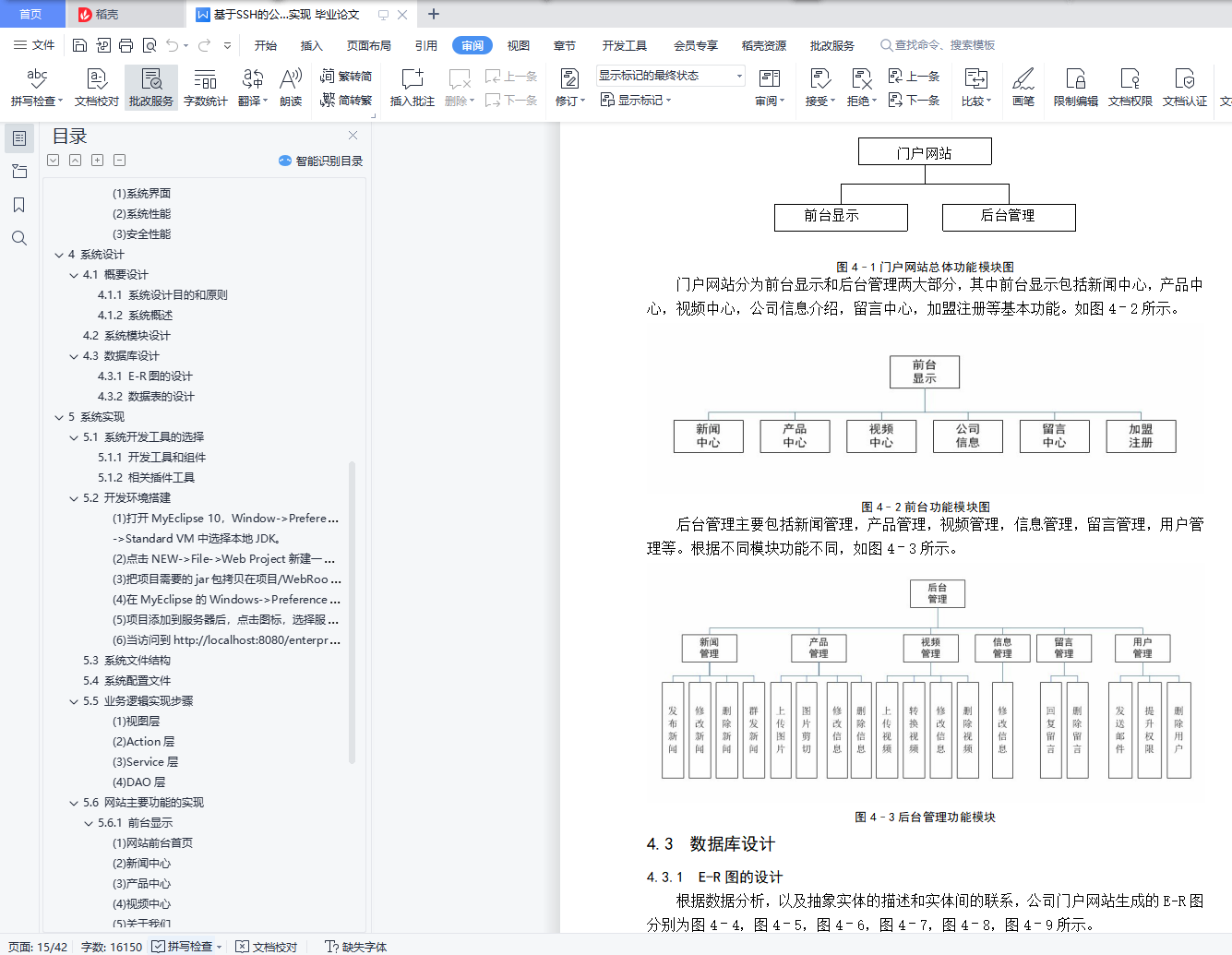Collapse the '4.3 数据库设计' outline node
The height and width of the screenshot is (955, 1232).
click(x=74, y=356)
